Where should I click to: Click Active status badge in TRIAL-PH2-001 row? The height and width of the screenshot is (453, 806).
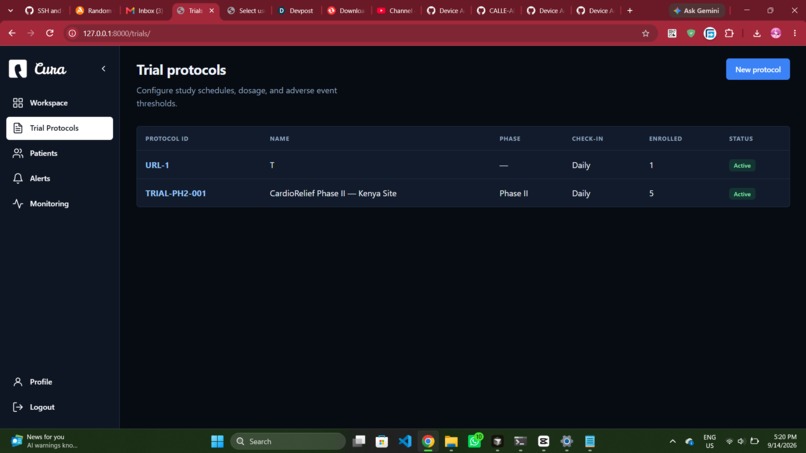[742, 194]
